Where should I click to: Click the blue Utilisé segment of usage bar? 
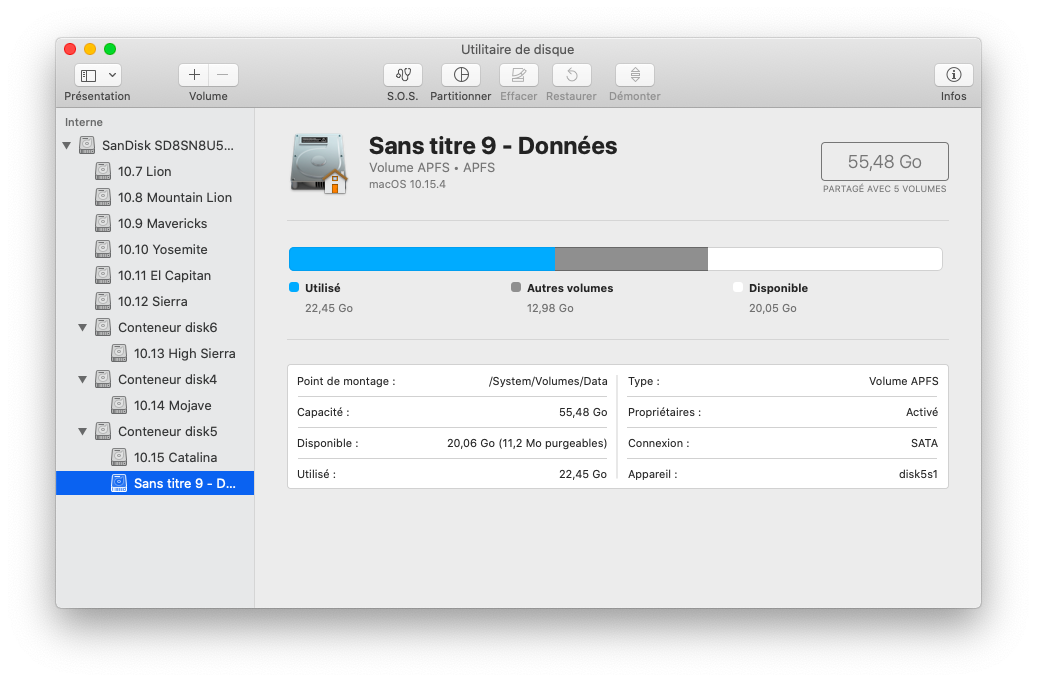(x=422, y=259)
